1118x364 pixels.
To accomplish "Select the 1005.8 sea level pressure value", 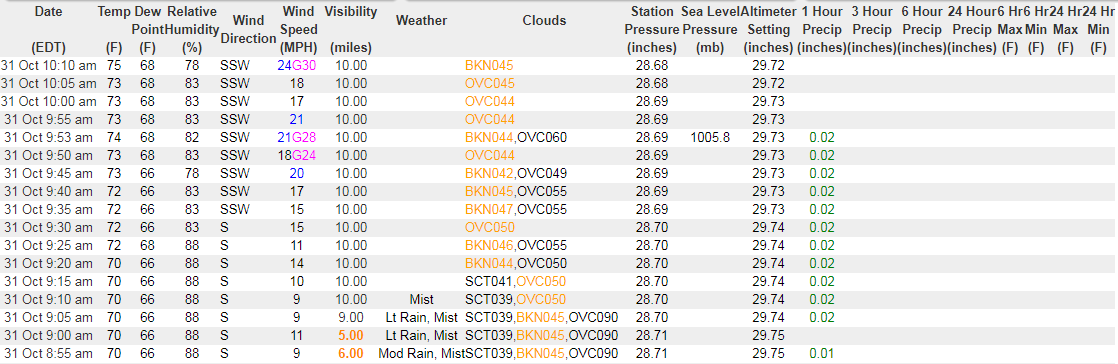I will tap(710, 137).
